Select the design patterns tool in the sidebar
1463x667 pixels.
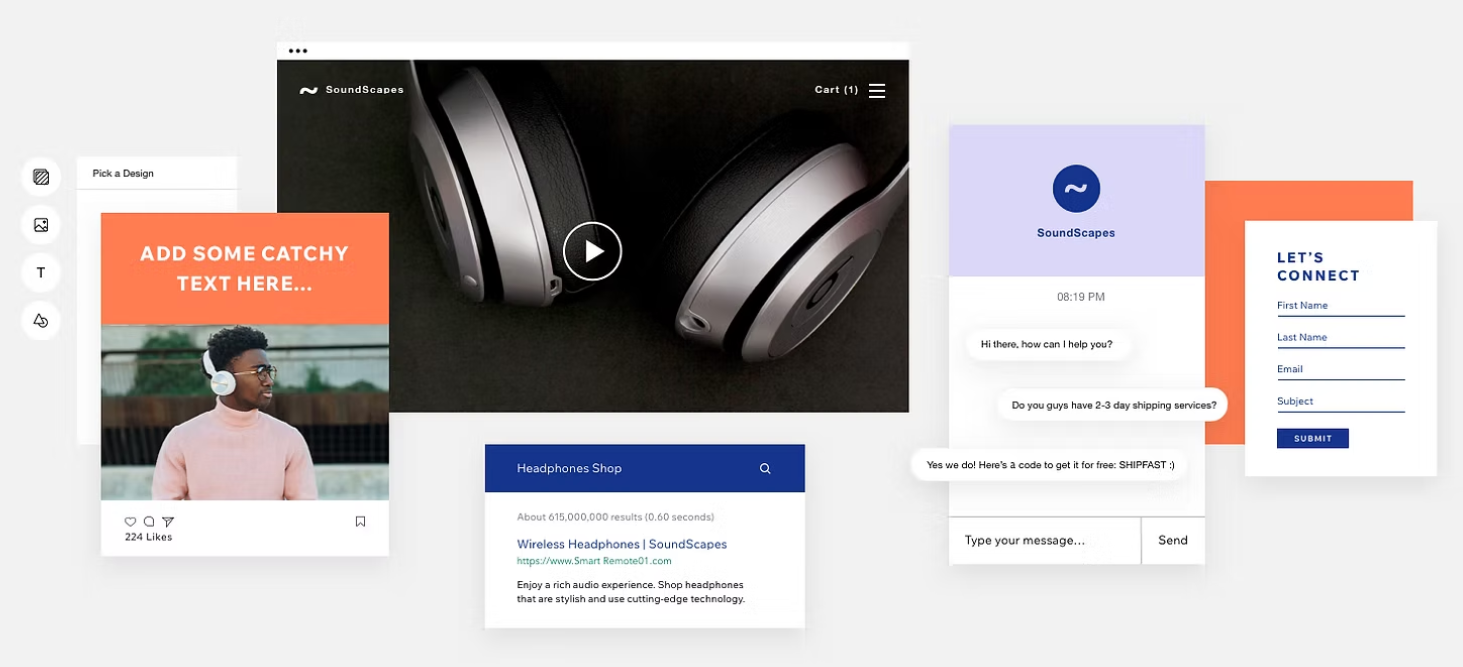point(41,176)
